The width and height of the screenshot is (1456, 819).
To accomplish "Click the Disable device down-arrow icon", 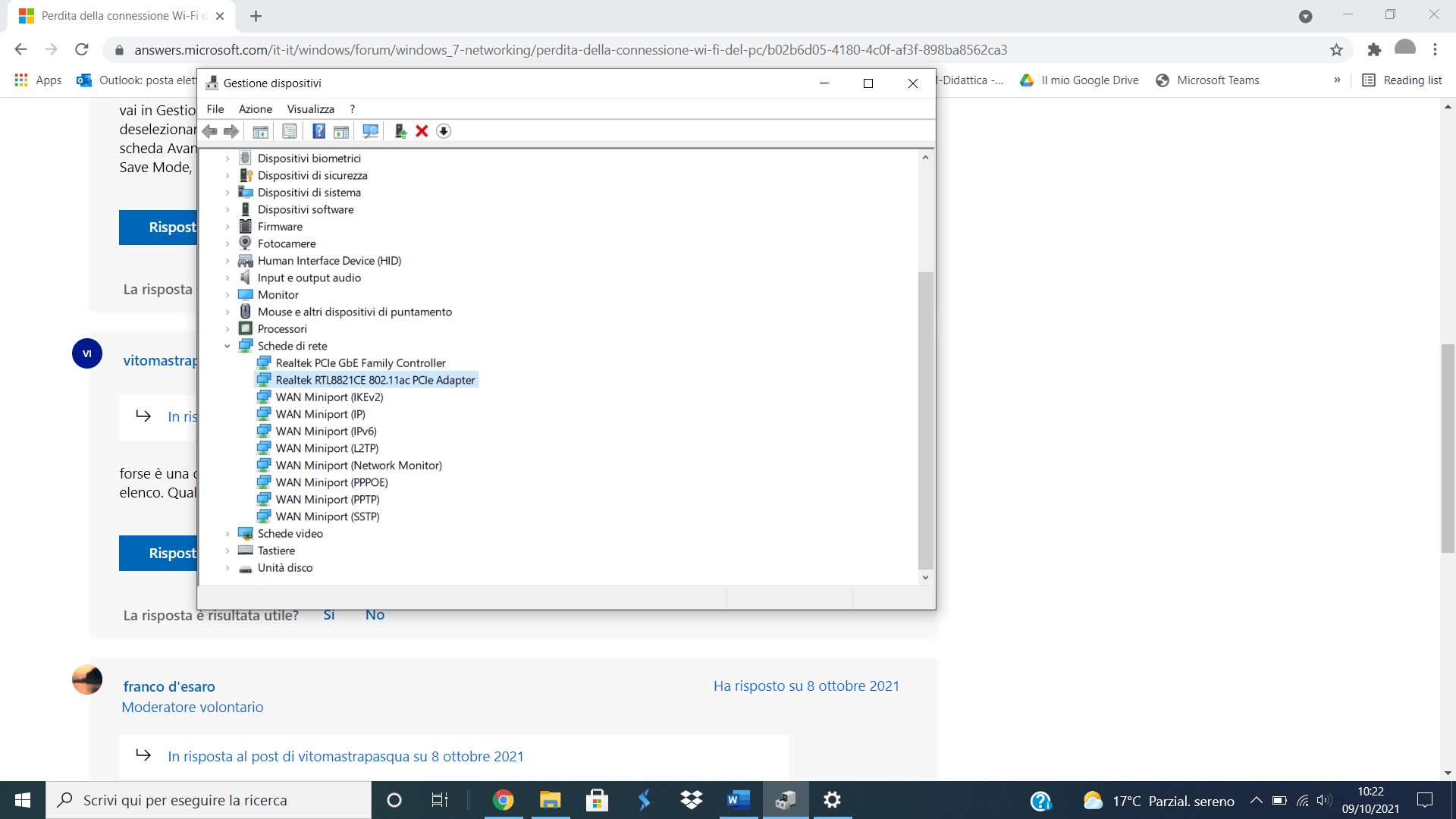I will pos(444,131).
